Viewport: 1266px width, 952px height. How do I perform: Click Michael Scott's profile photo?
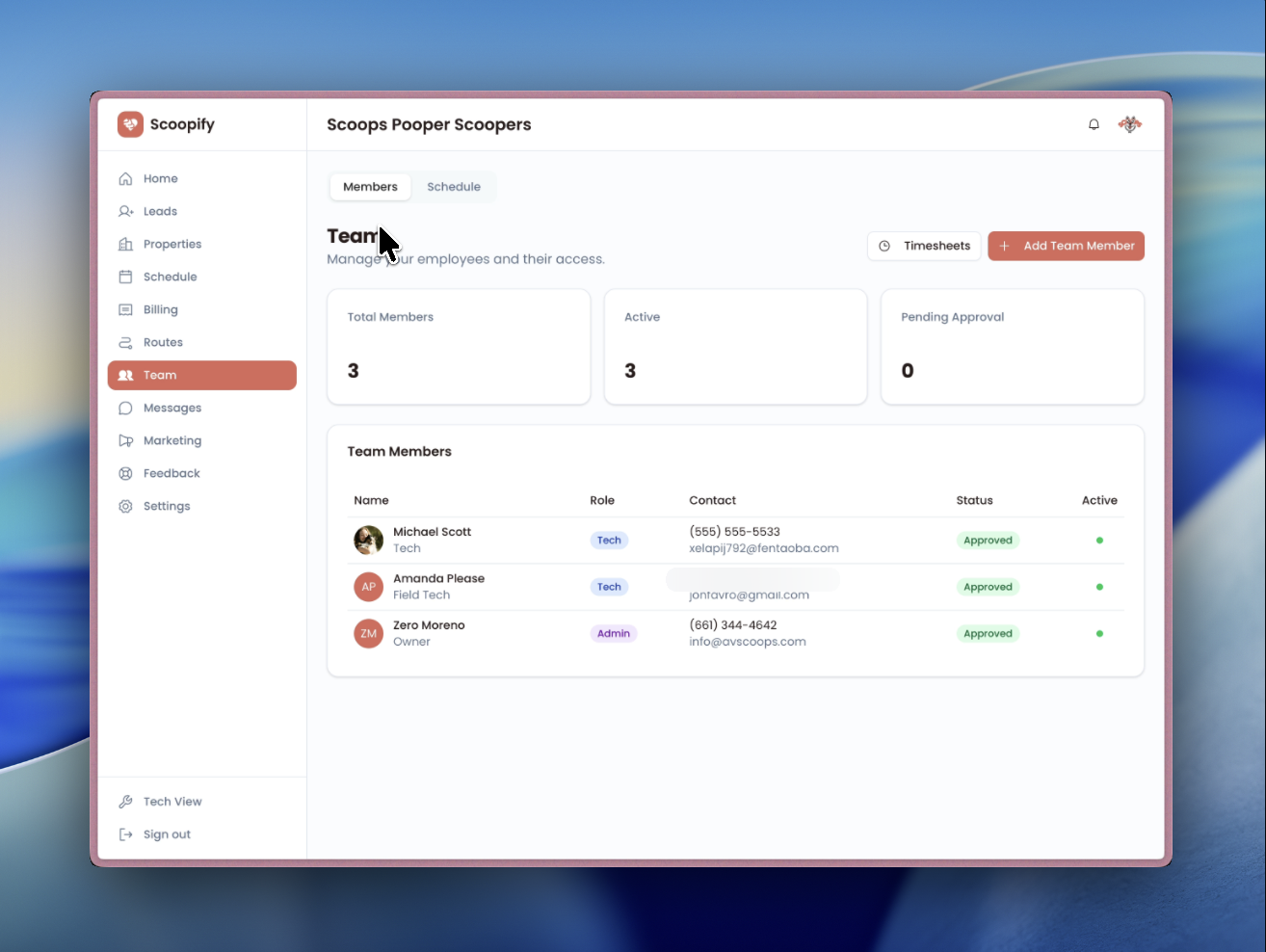(x=368, y=541)
